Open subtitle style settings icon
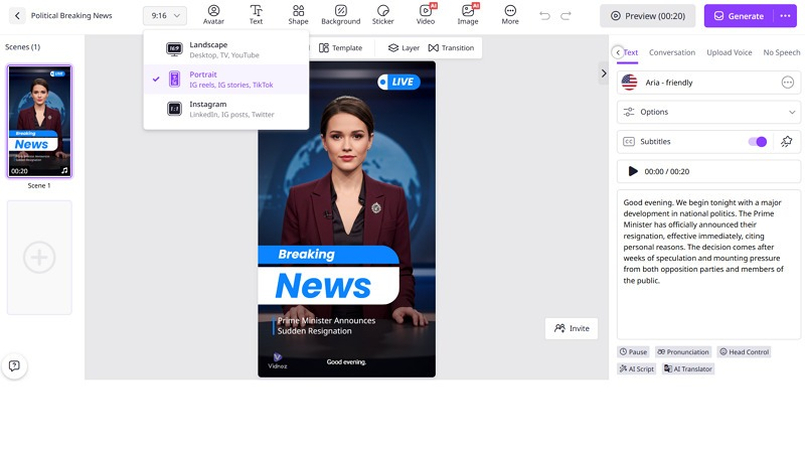 pos(787,142)
